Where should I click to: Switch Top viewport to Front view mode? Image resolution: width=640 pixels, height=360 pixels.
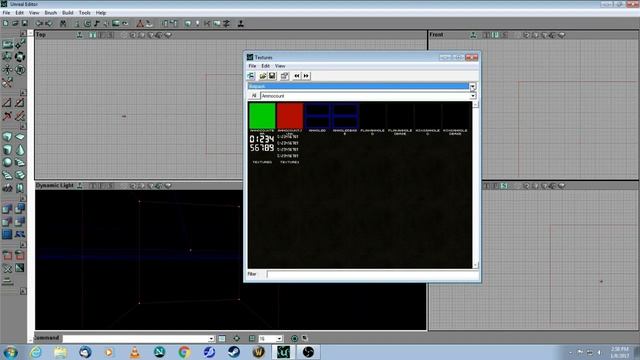102,35
